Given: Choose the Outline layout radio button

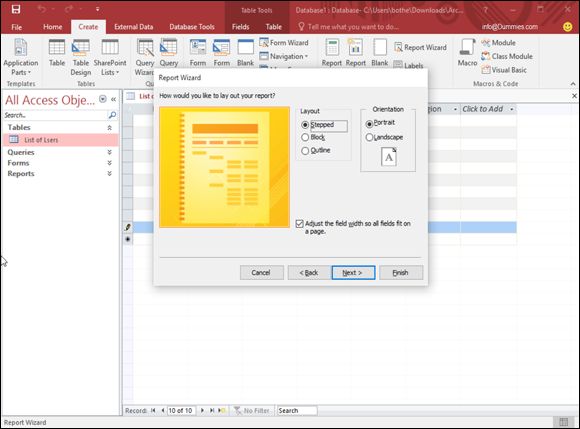Looking at the screenshot, I should (305, 151).
